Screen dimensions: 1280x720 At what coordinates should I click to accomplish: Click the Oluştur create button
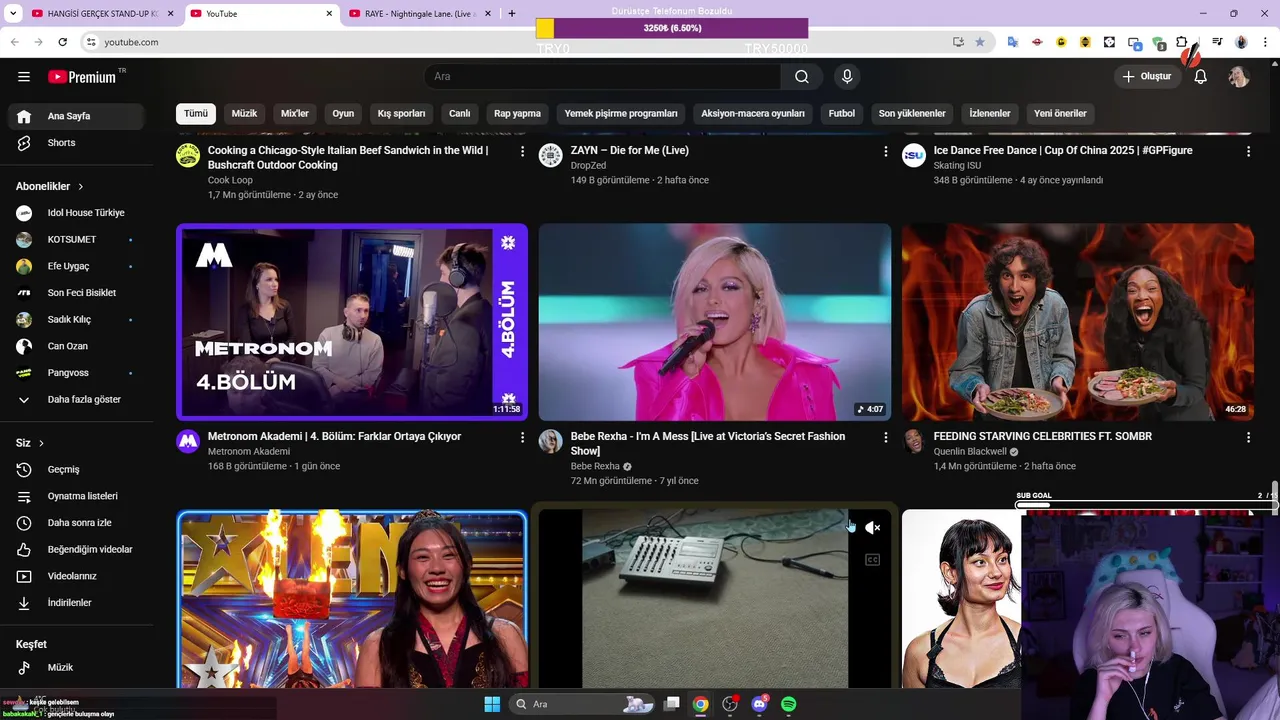tap(1146, 76)
